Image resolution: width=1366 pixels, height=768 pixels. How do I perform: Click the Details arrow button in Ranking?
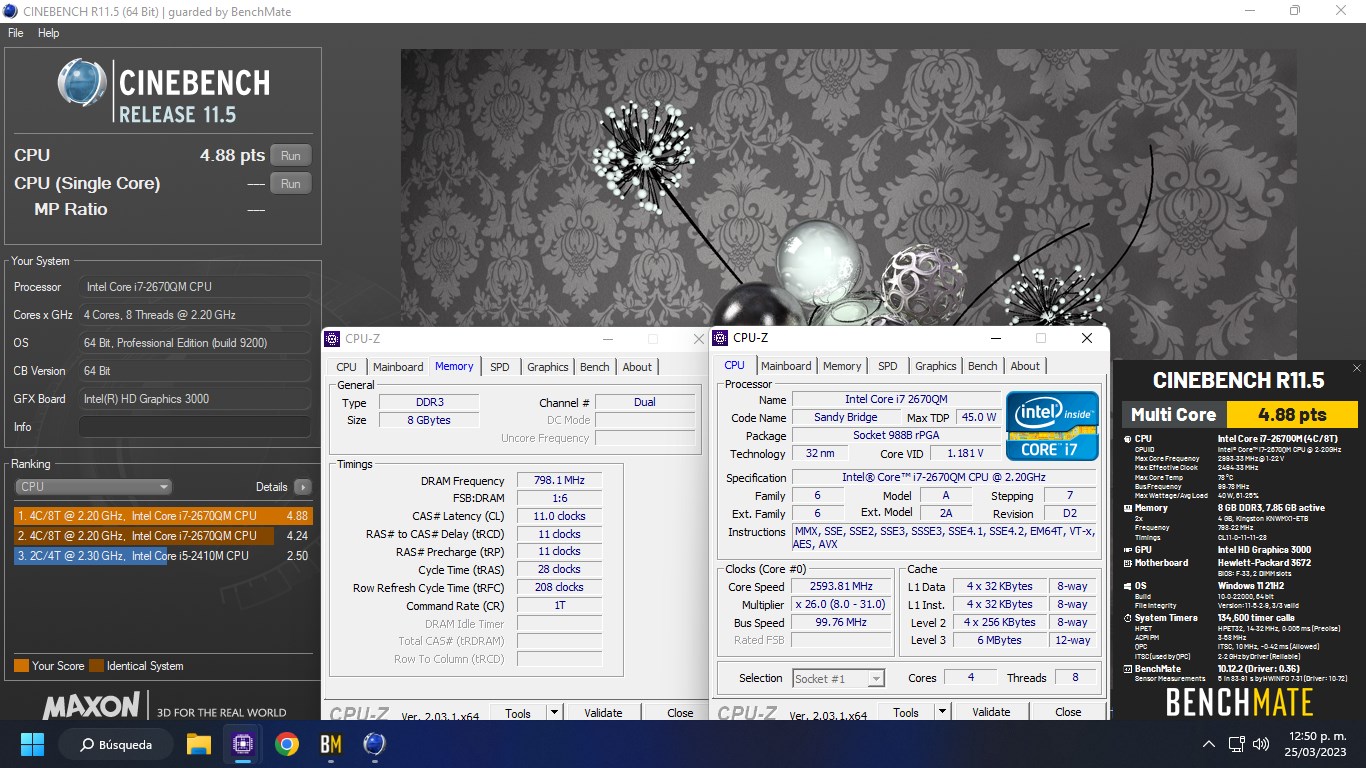(x=302, y=487)
